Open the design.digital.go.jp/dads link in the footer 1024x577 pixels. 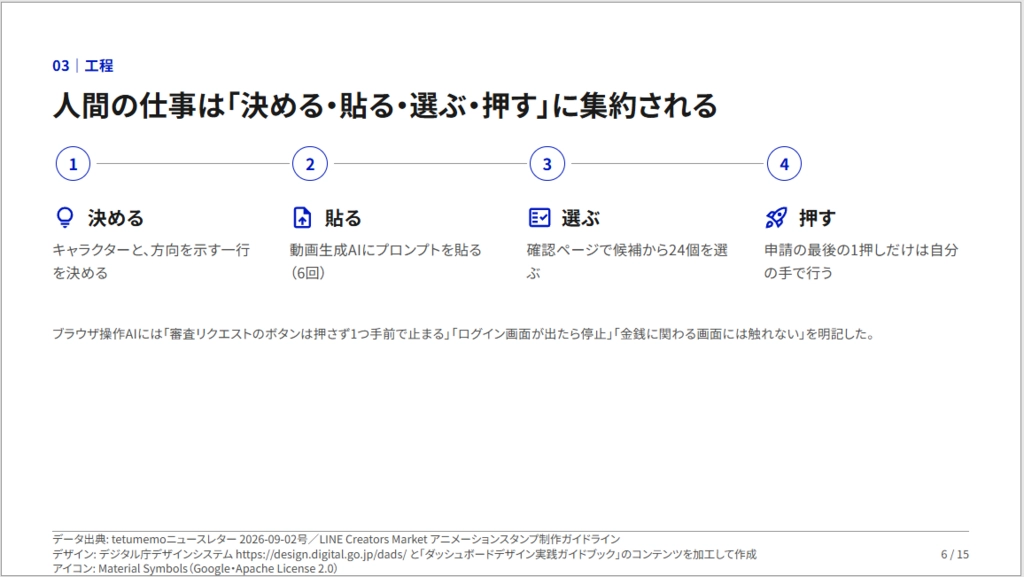point(321,554)
